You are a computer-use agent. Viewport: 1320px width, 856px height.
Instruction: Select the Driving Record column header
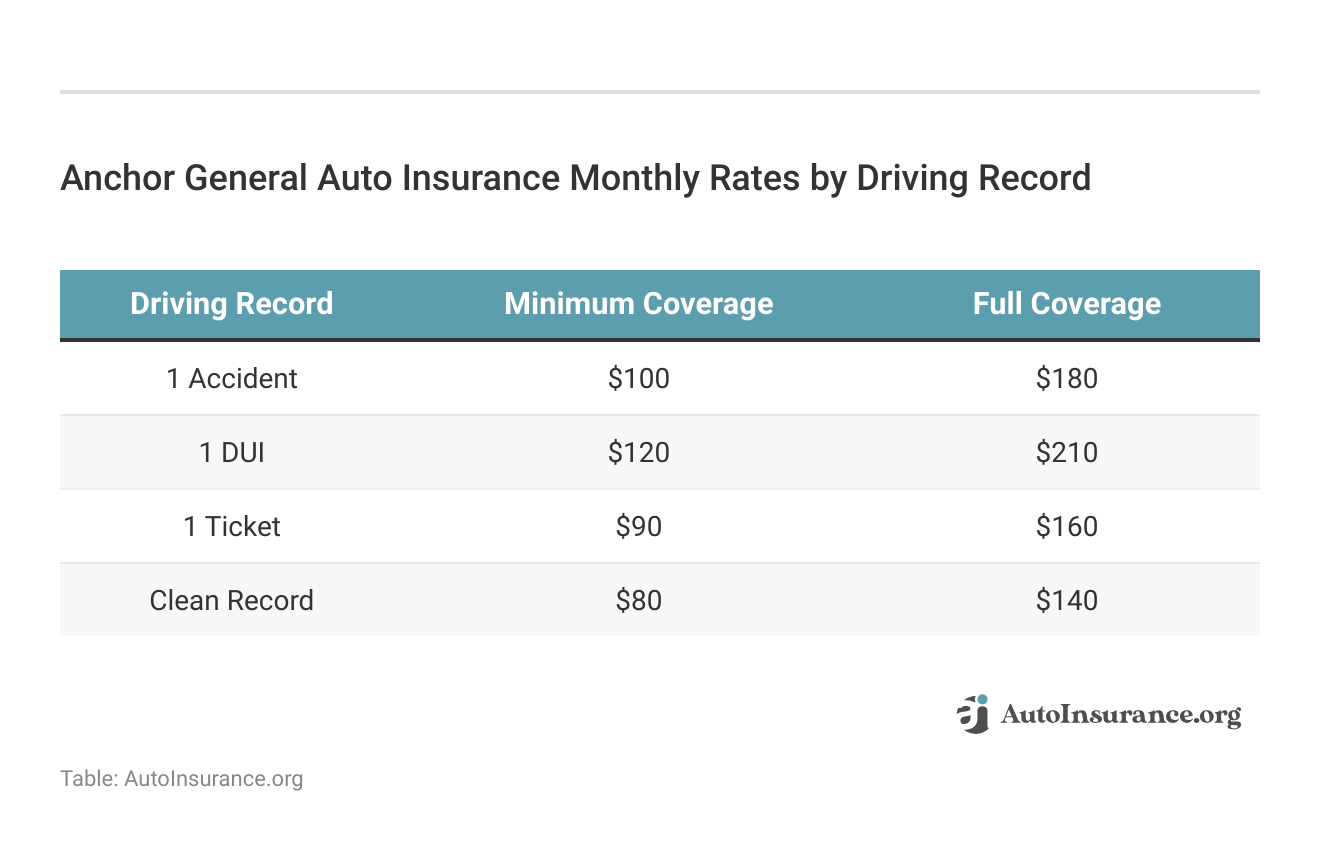click(x=231, y=304)
